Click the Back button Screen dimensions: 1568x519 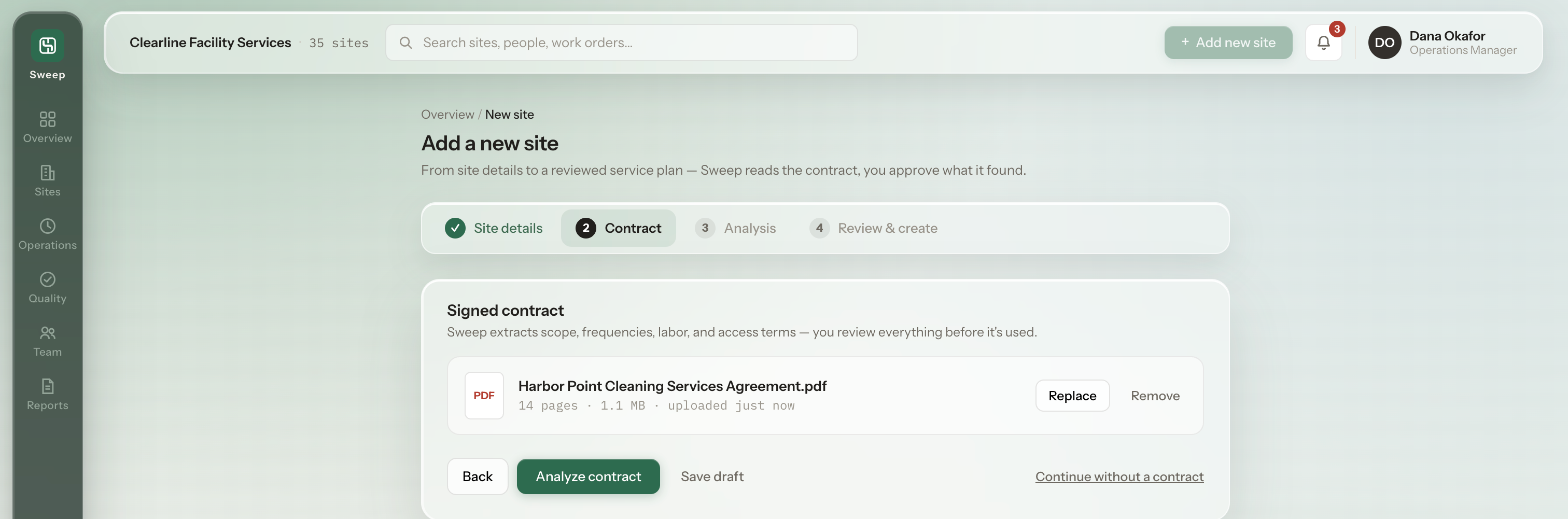(x=477, y=476)
